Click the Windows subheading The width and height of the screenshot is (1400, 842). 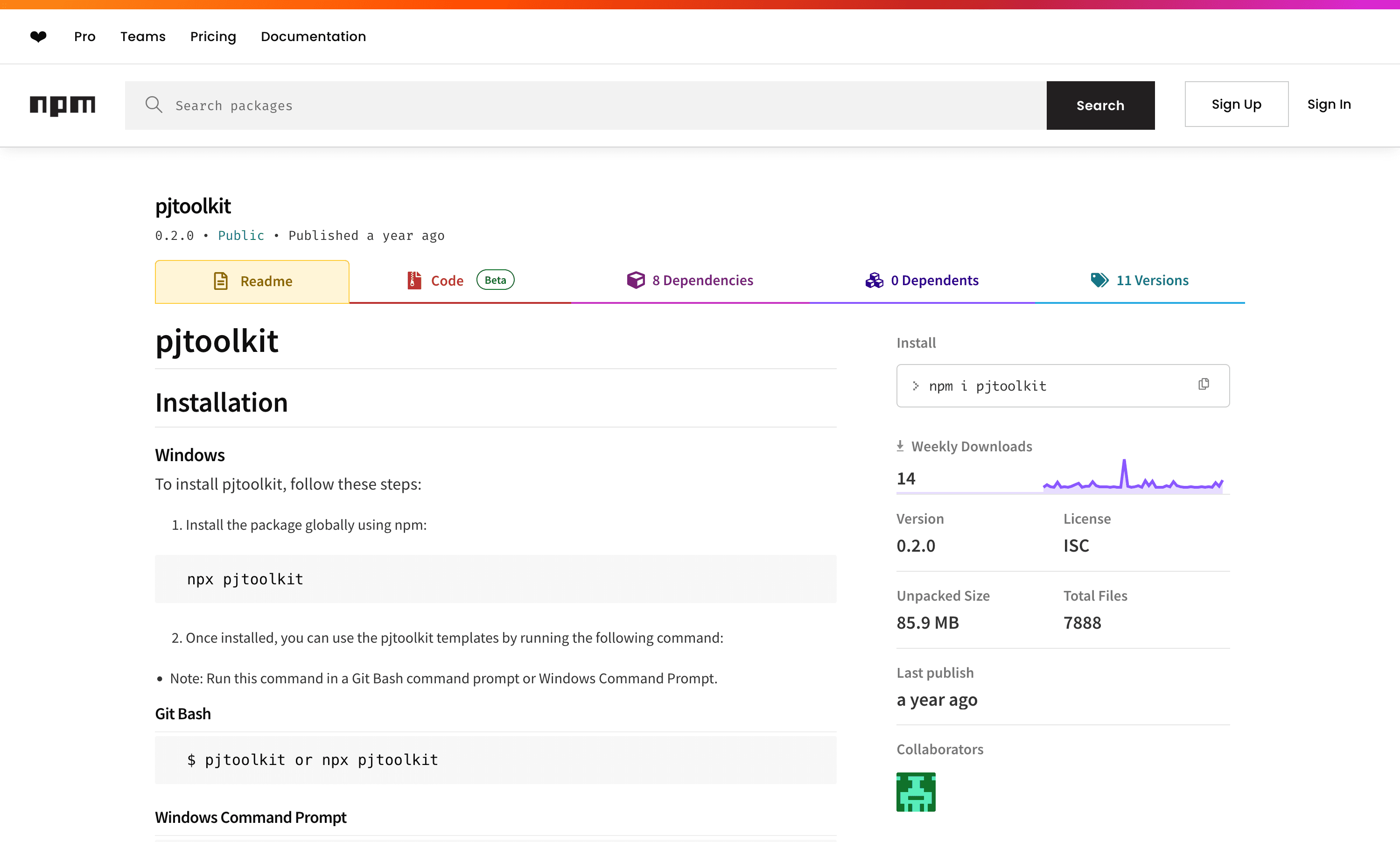tap(189, 455)
